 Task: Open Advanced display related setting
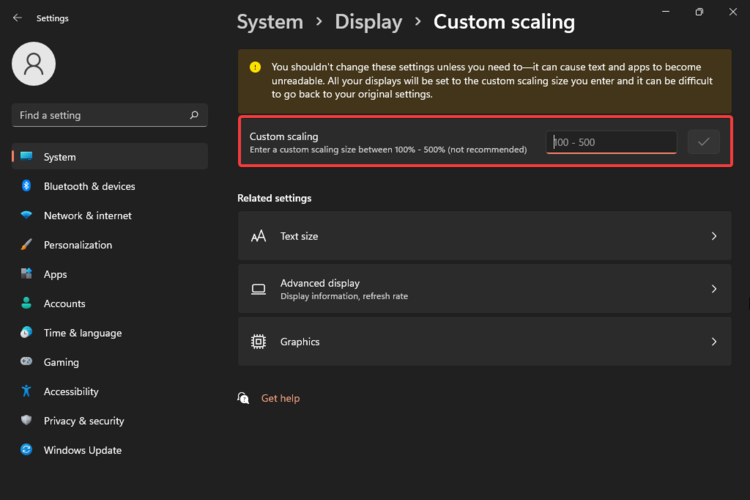coord(485,289)
